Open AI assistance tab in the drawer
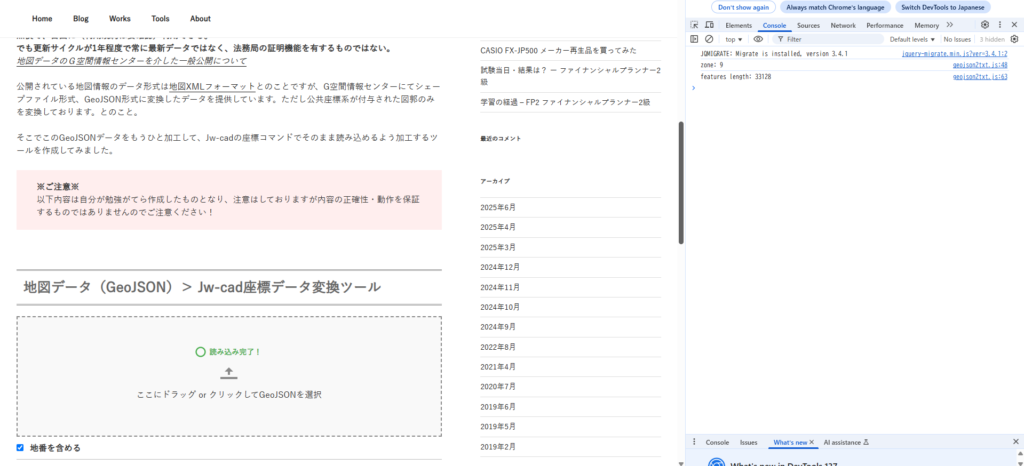 (x=846, y=442)
